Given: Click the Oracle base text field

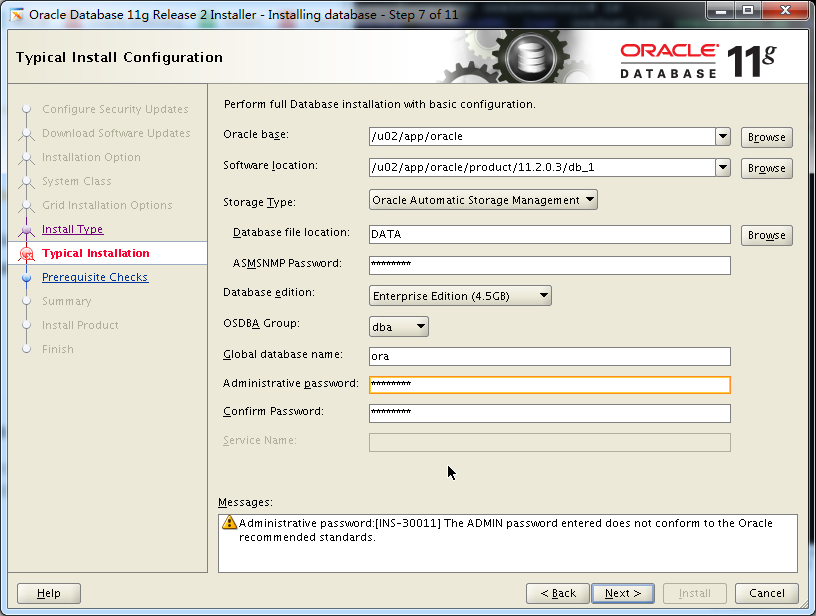Looking at the screenshot, I should (x=542, y=137).
